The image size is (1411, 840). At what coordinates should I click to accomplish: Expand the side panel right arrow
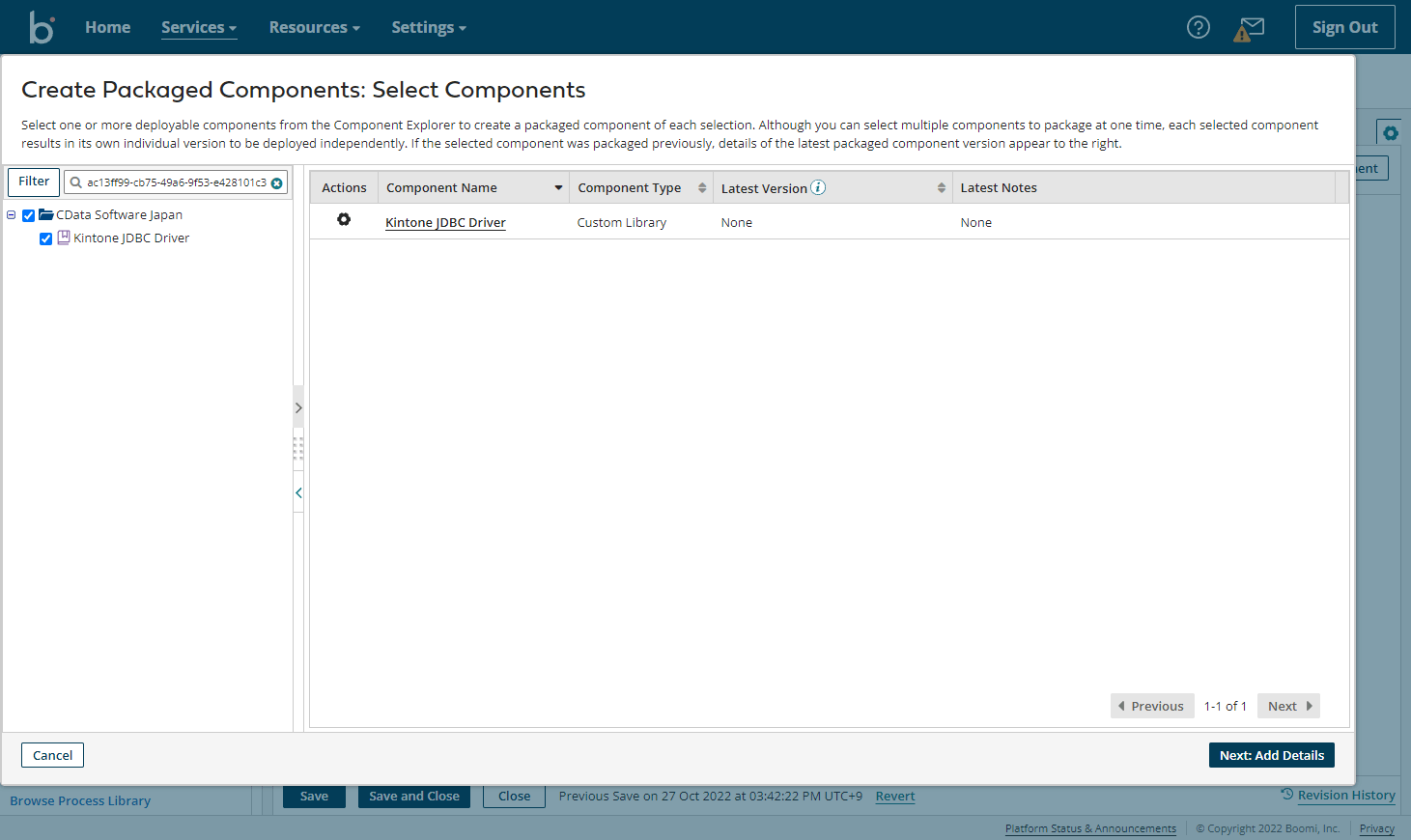click(298, 407)
